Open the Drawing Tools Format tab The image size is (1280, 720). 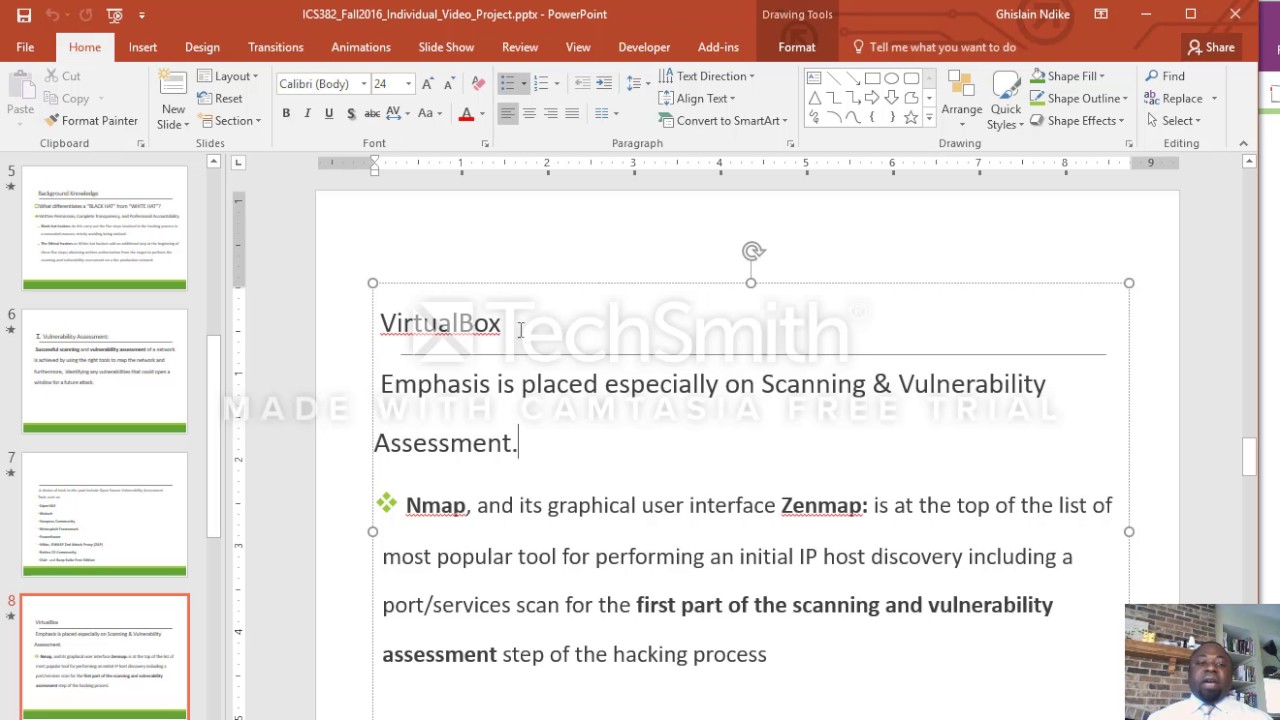coord(797,47)
